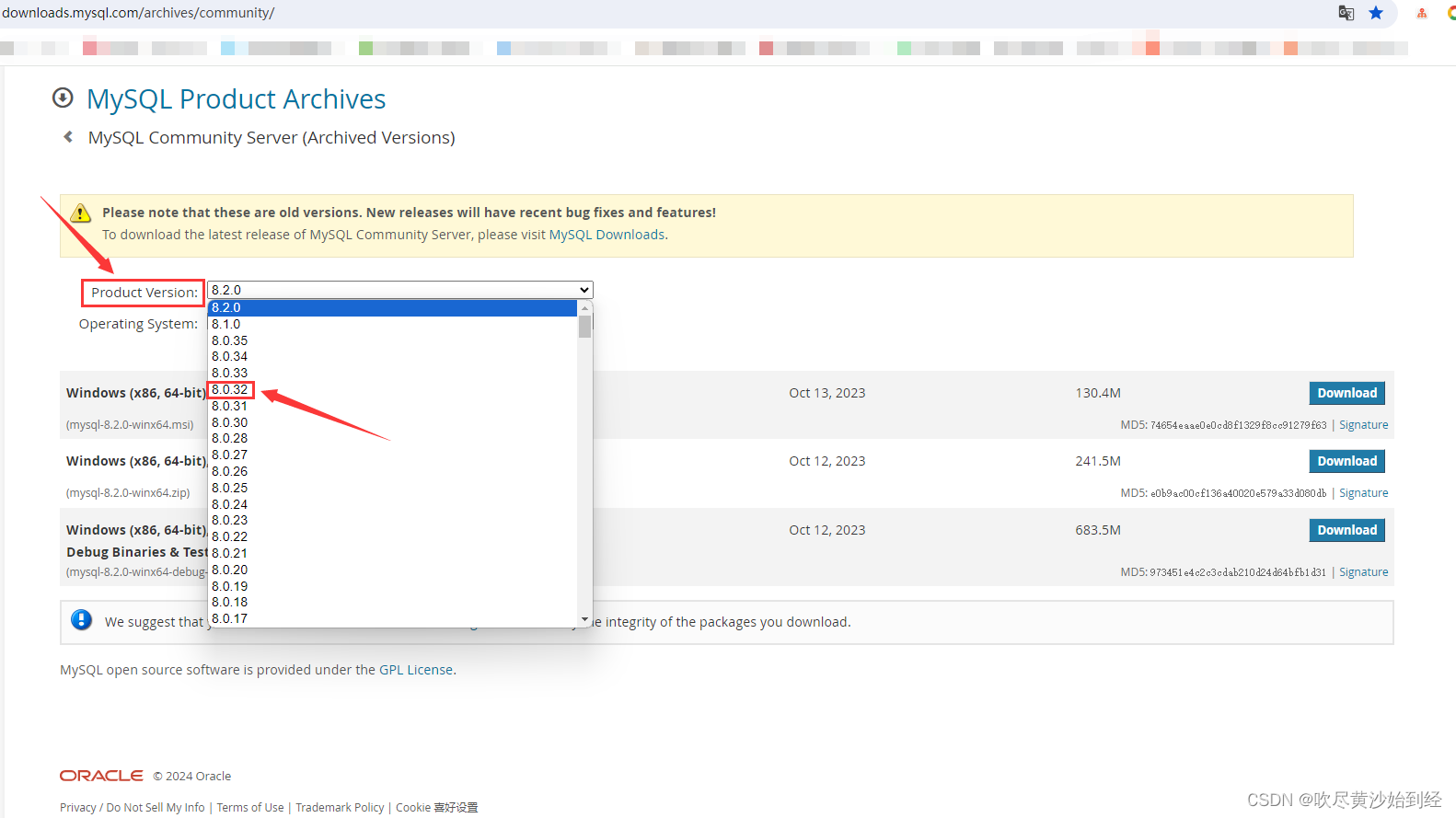Select version 8.0.33 in the list
Screen dimensions: 1456x818
coord(392,373)
